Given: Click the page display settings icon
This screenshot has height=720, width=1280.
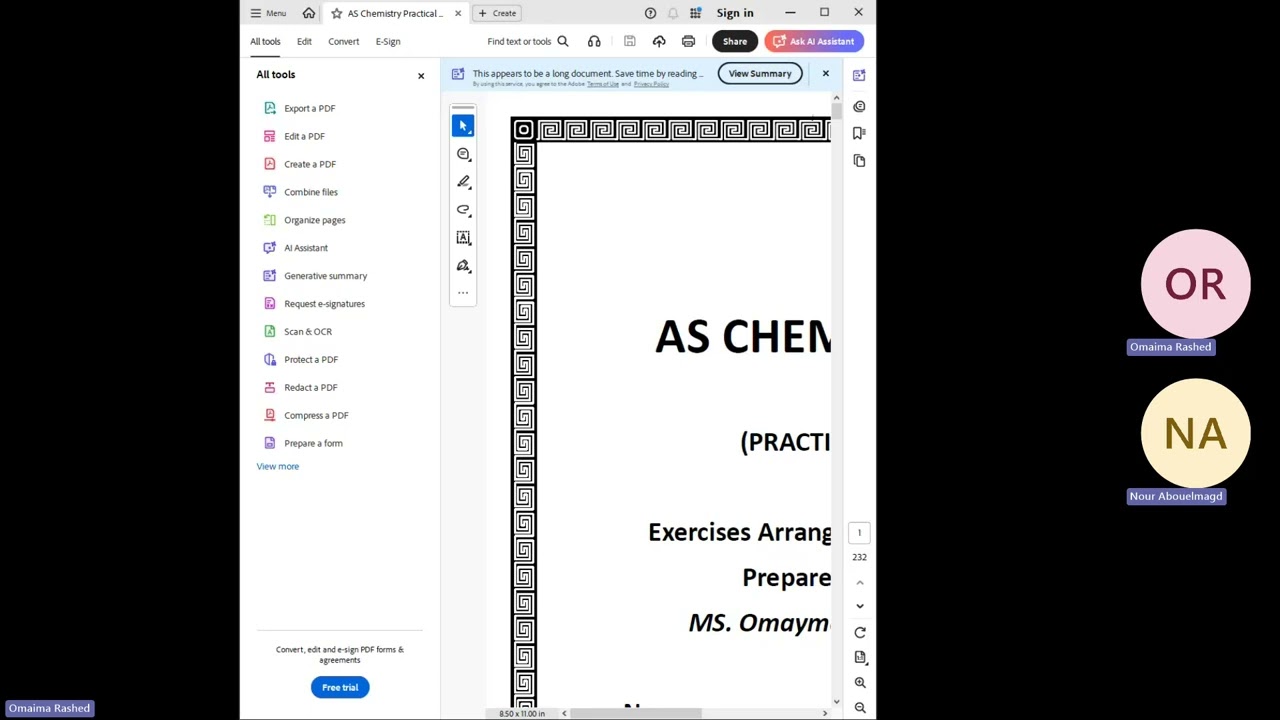Looking at the screenshot, I should (x=860, y=657).
